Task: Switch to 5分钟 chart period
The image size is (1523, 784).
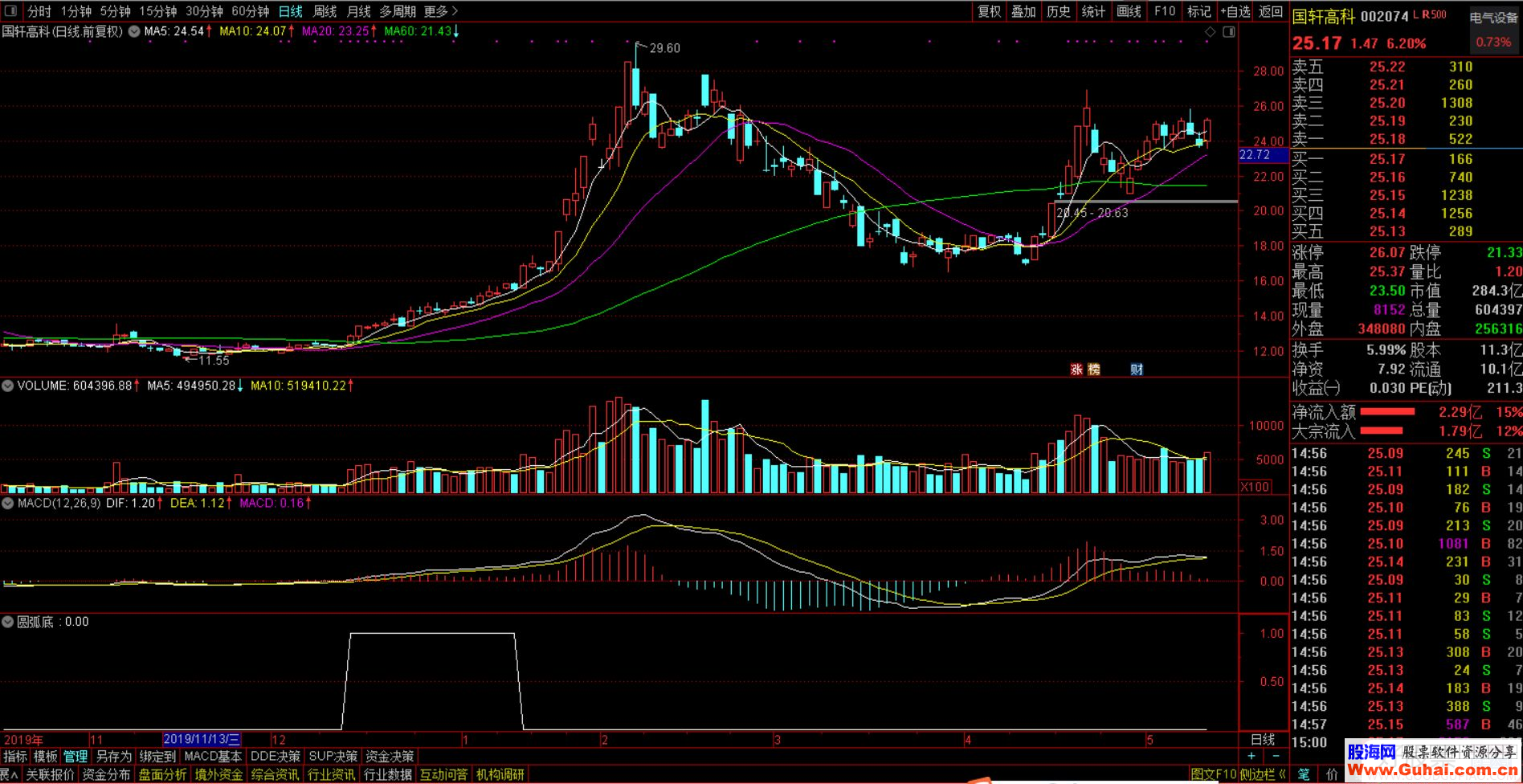Action: point(116,11)
